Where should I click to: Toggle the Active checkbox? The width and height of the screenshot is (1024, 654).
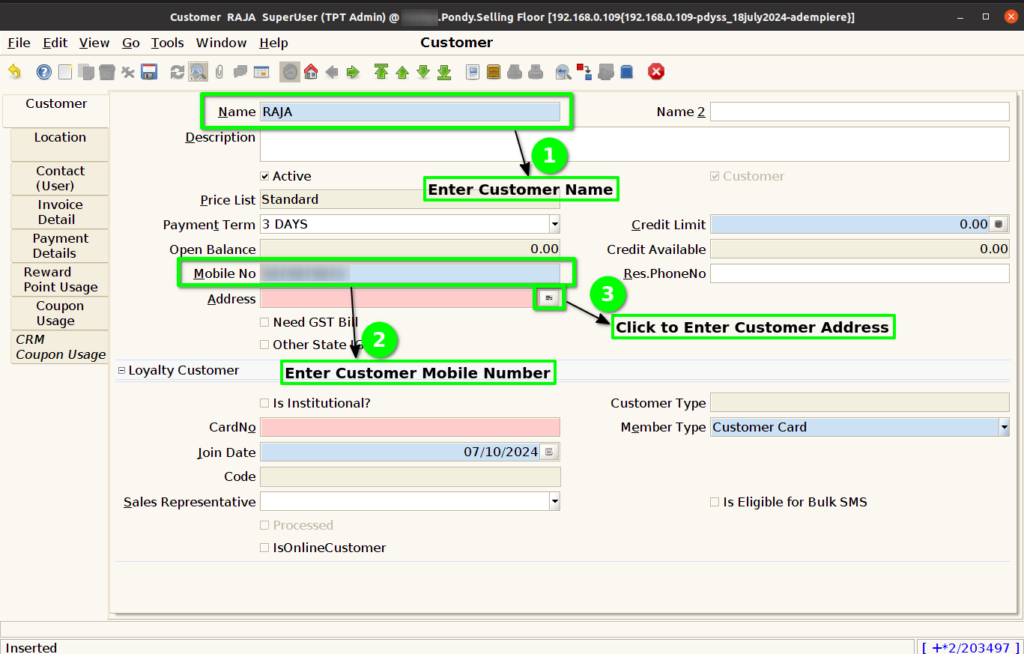click(x=264, y=176)
